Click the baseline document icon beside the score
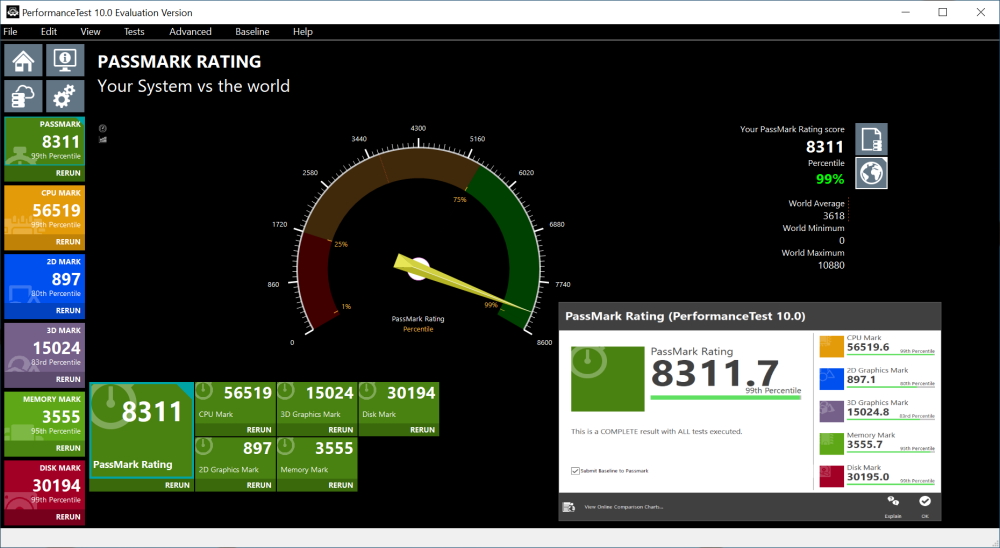The height and width of the screenshot is (548, 1000). (871, 139)
